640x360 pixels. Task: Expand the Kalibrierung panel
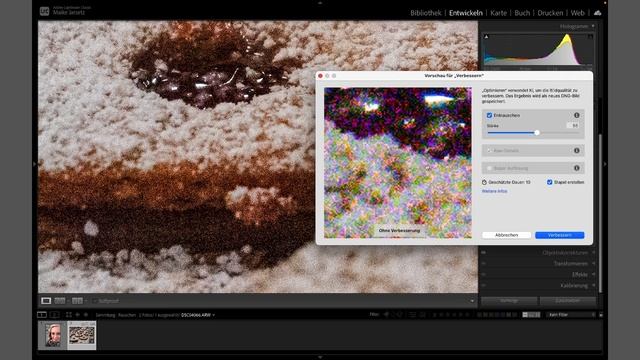pyautogui.click(x=593, y=286)
